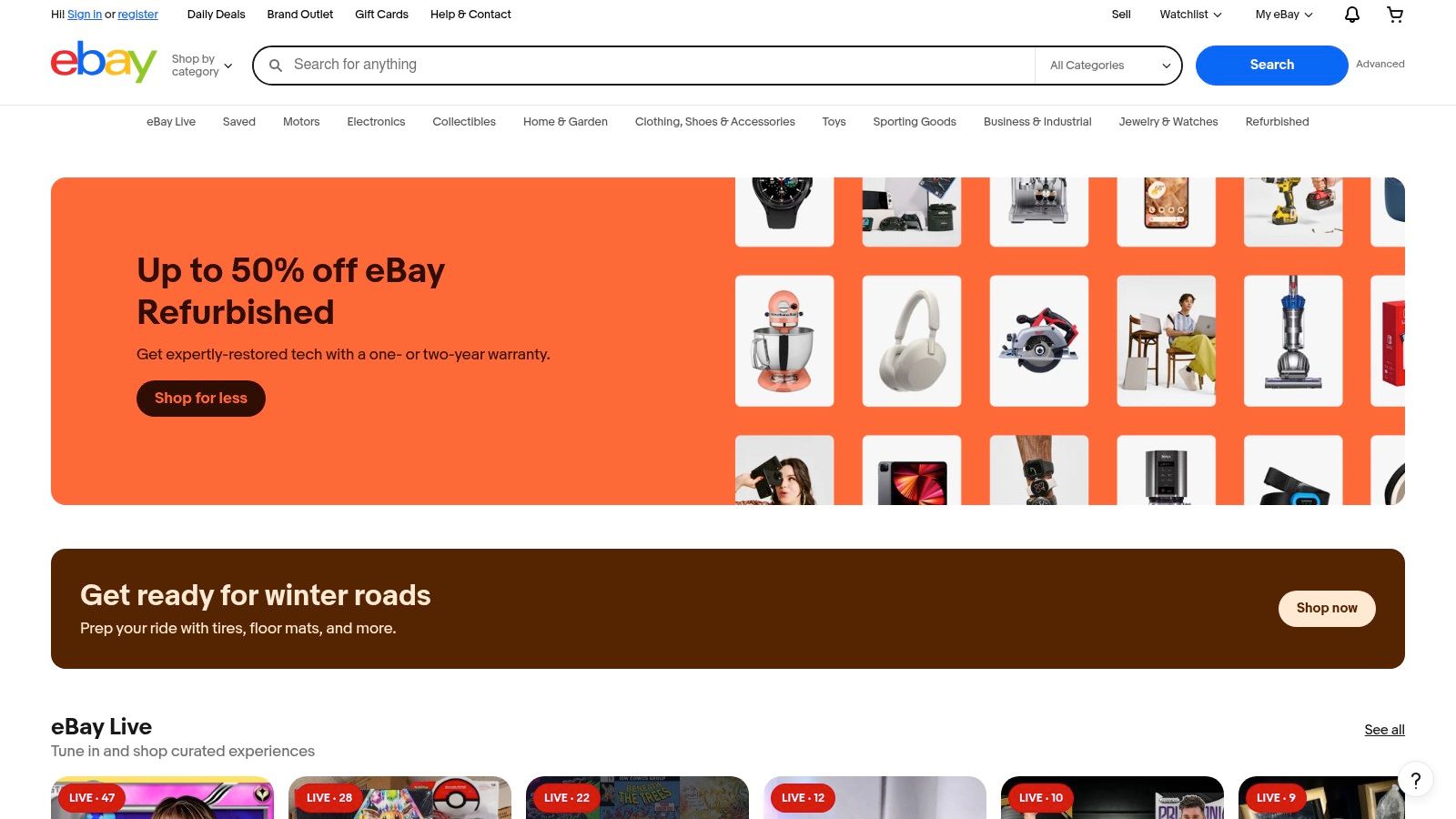
Task: Open the pink stand mixer thumbnail
Action: (784, 341)
